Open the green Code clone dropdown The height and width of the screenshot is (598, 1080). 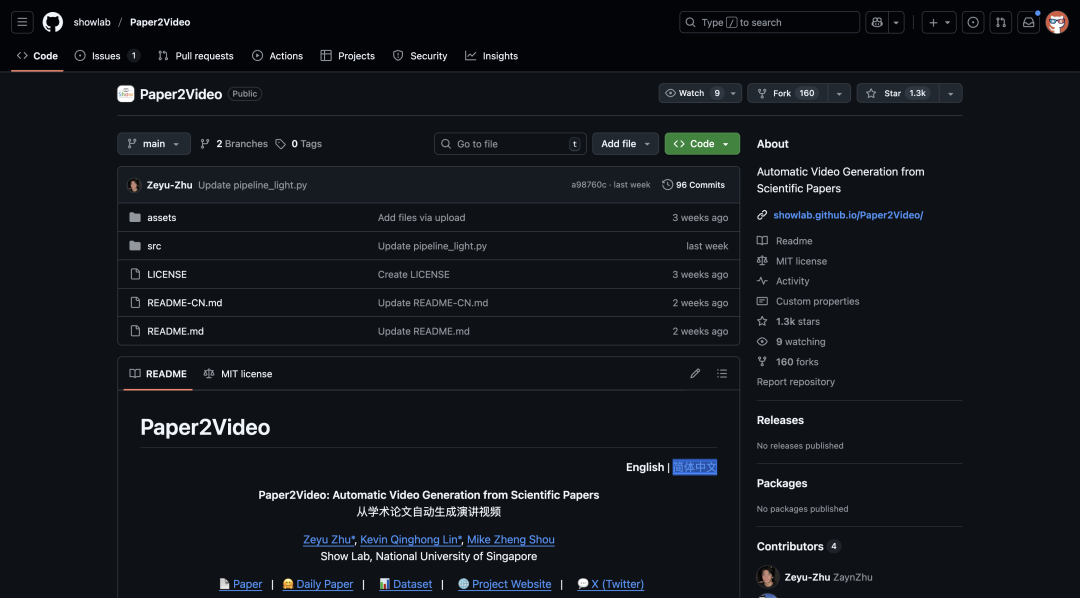(702, 143)
